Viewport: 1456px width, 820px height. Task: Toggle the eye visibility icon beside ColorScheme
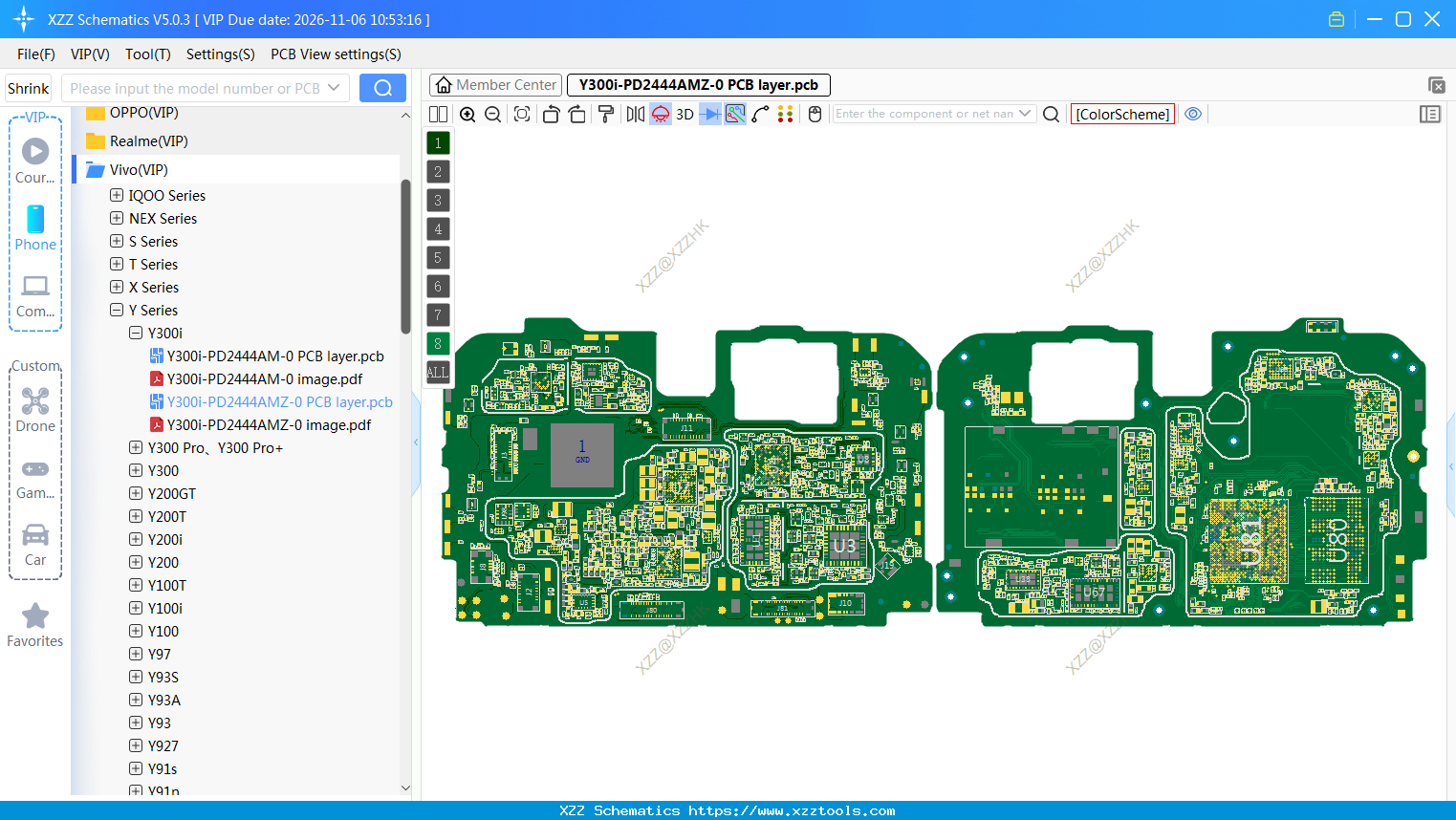point(1192,114)
